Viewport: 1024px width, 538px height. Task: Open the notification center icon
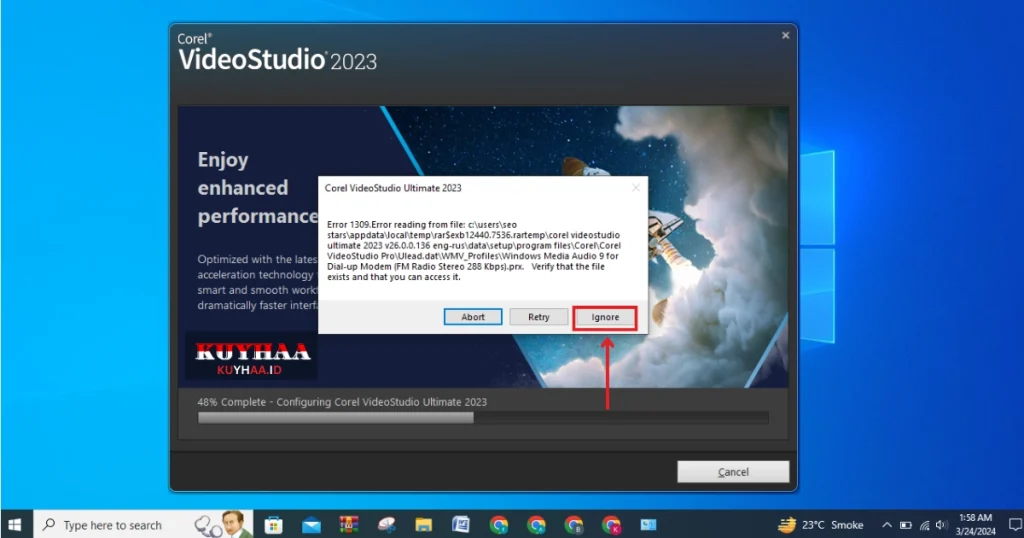coord(1015,525)
